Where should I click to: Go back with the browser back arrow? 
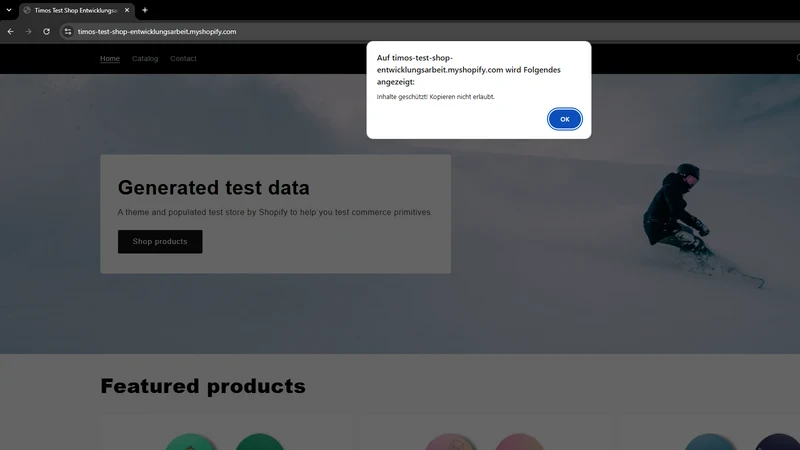point(11,32)
